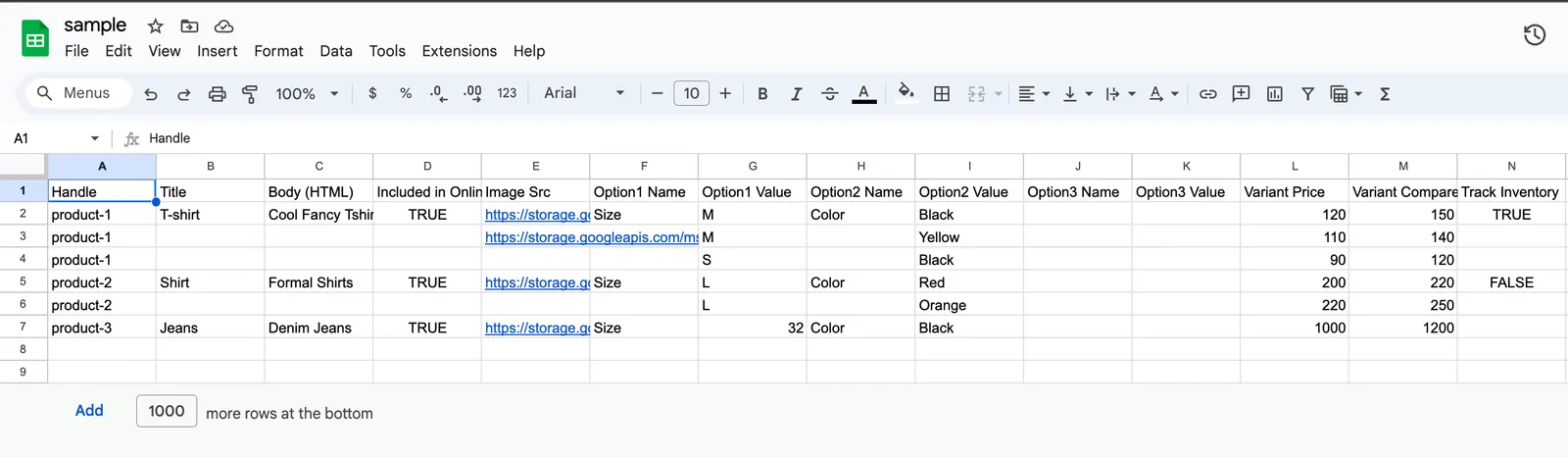Toggle strikethrough formatting
Image resolution: width=1568 pixels, height=457 pixels.
(x=830, y=94)
